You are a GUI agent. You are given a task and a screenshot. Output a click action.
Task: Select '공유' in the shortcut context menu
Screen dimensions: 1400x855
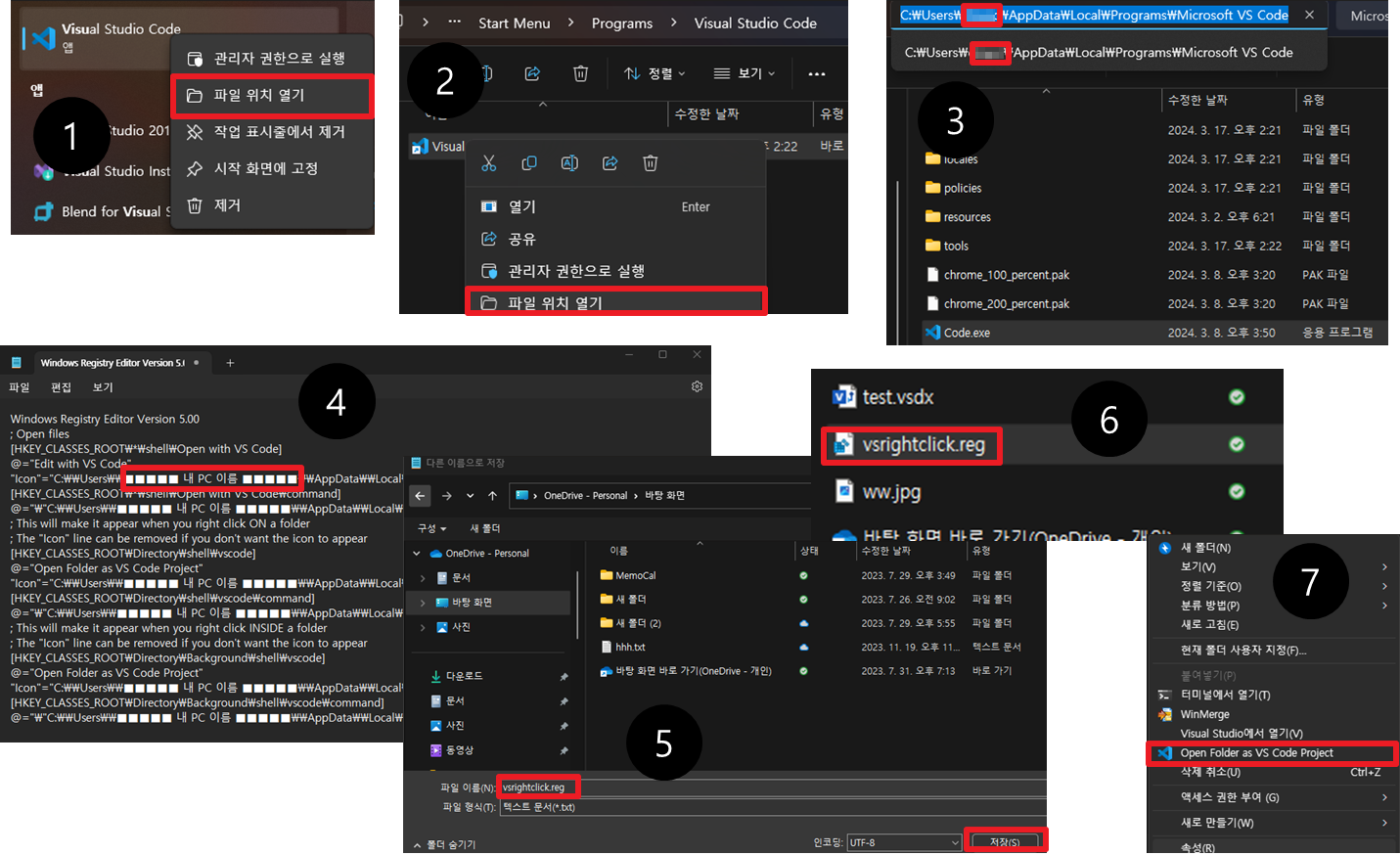coord(615,239)
